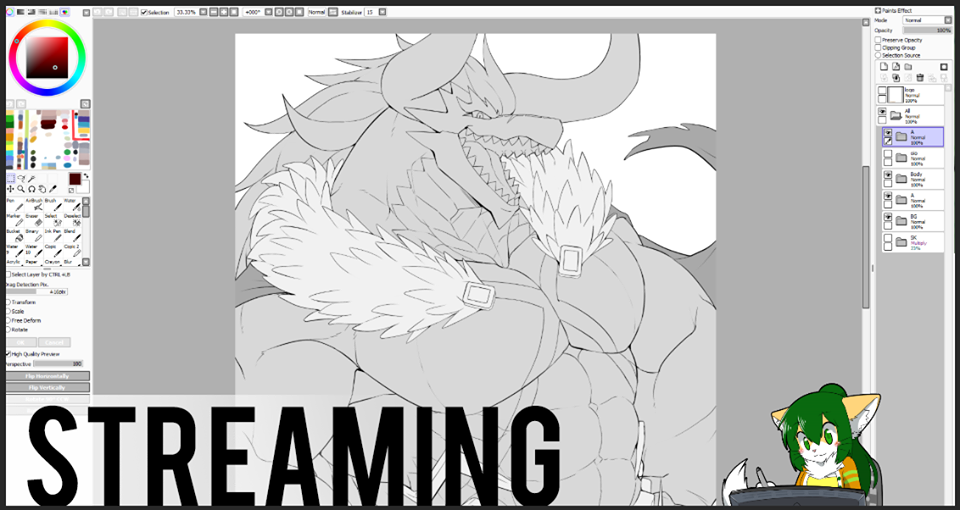Image resolution: width=960 pixels, height=510 pixels.
Task: Click the foreground dark red color swatch
Action: pos(75,179)
